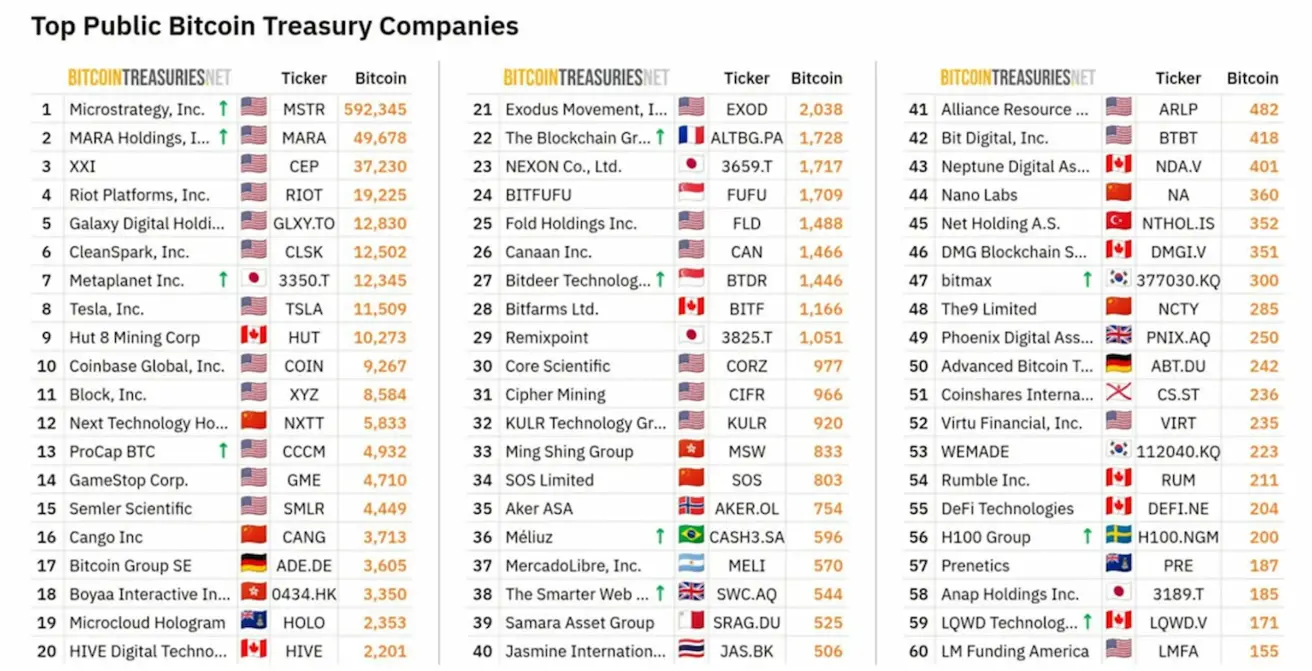The height and width of the screenshot is (671, 1312).
Task: Sort by the first column's Bitcoin header
Action: 381,78
